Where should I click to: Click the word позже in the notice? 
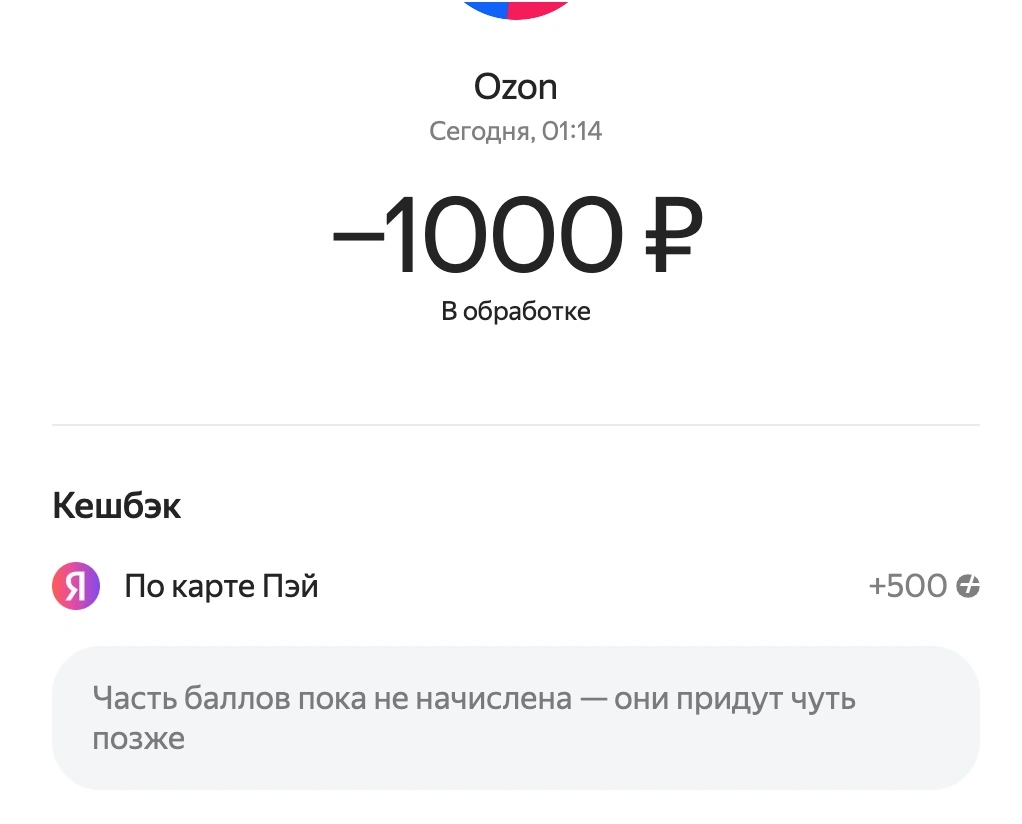coord(139,741)
